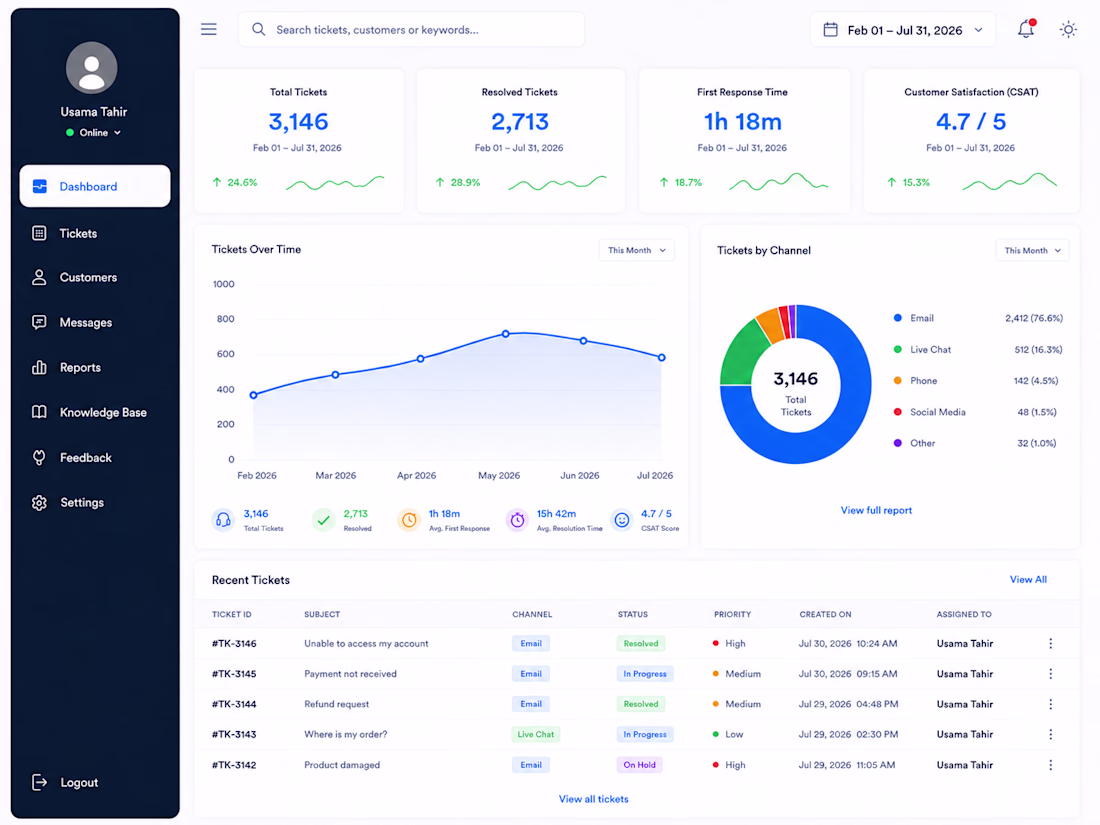Click the Resolved Tickets 2,713 card value

(520, 122)
